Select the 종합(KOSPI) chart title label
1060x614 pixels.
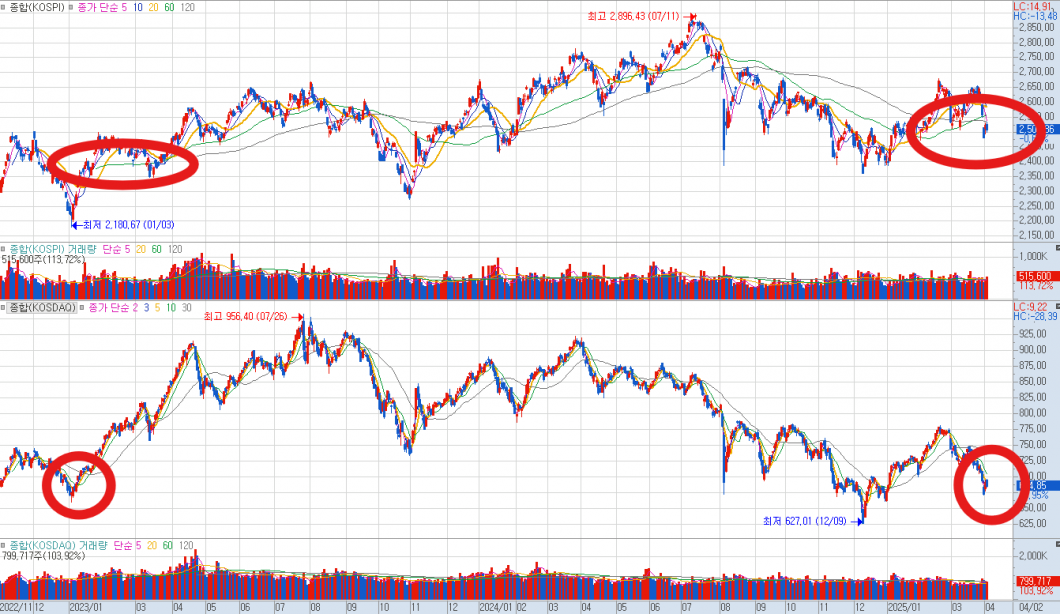[x=36, y=6]
